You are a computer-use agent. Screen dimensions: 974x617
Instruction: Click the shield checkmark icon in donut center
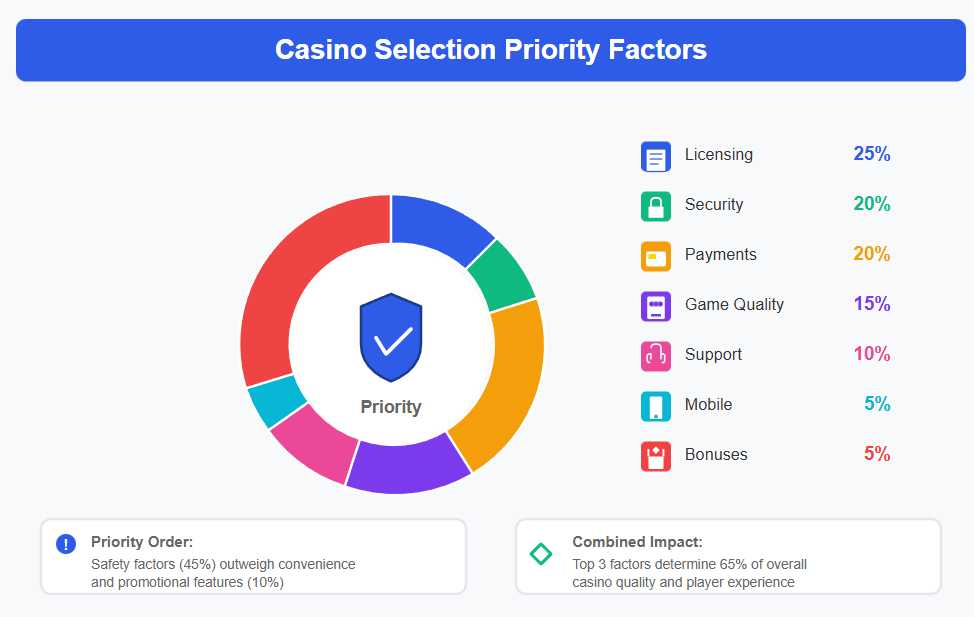(391, 338)
